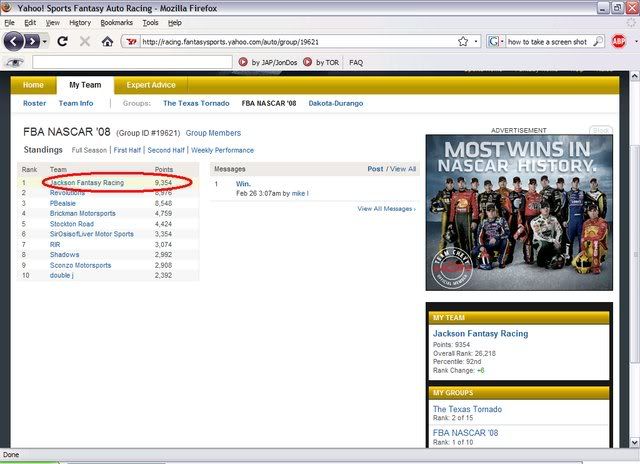Click the eye icon on second toolbar
The image size is (640, 464).
[x=15, y=62]
